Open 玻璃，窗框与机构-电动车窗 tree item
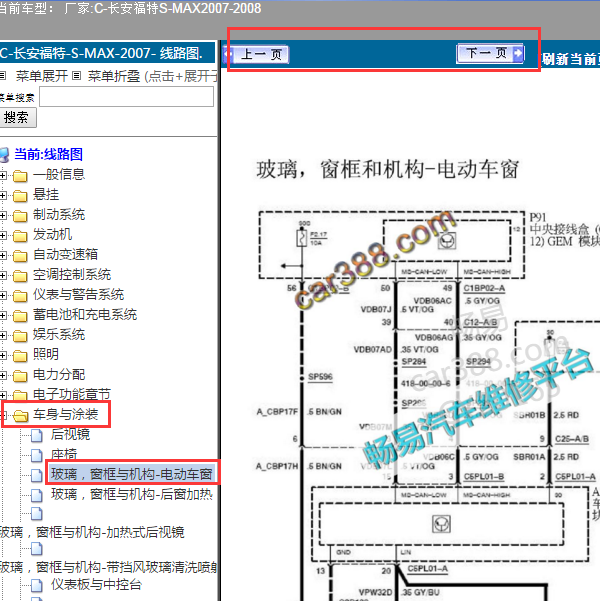Image resolution: width=600 pixels, height=601 pixels. click(132, 474)
